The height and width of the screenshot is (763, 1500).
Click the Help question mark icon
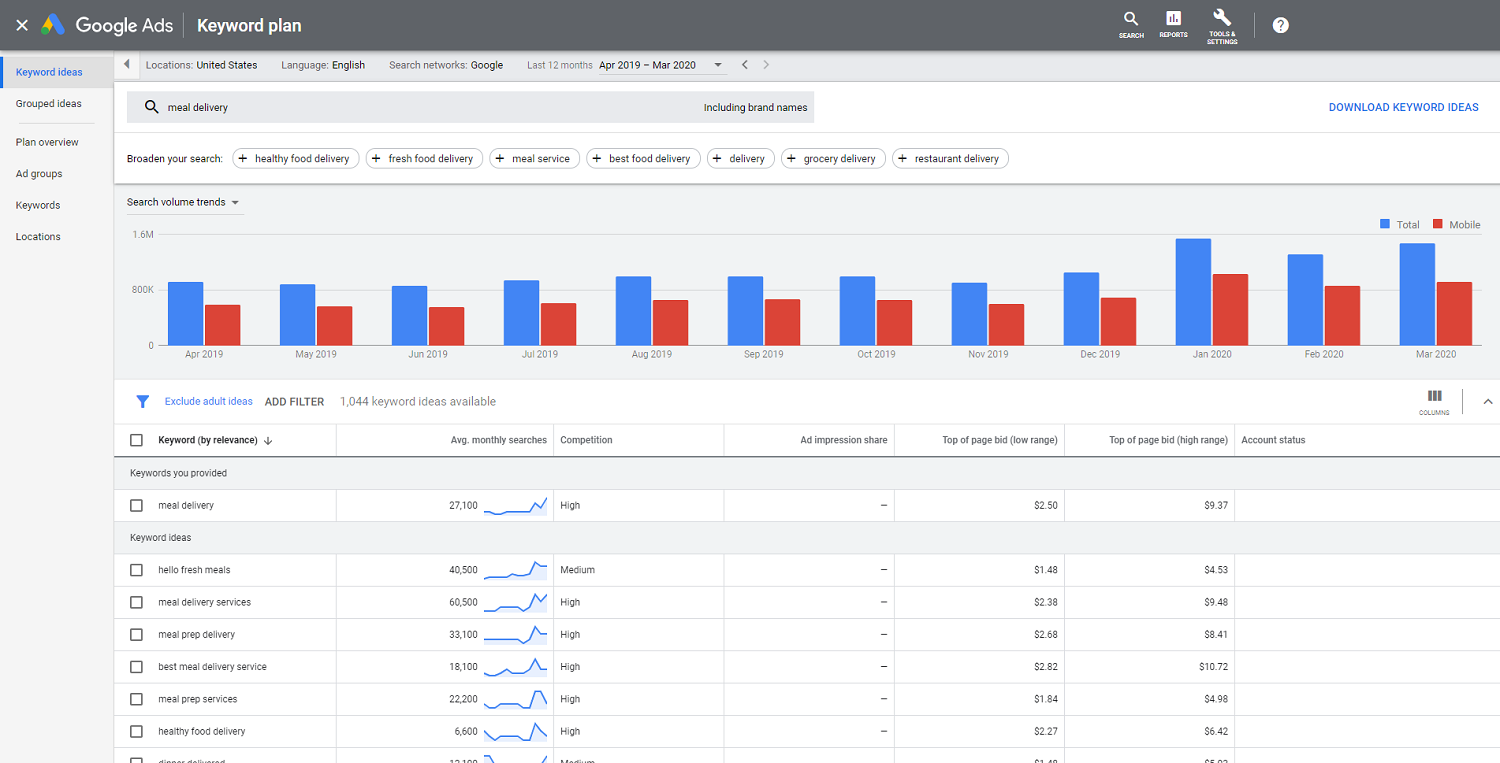point(1280,25)
